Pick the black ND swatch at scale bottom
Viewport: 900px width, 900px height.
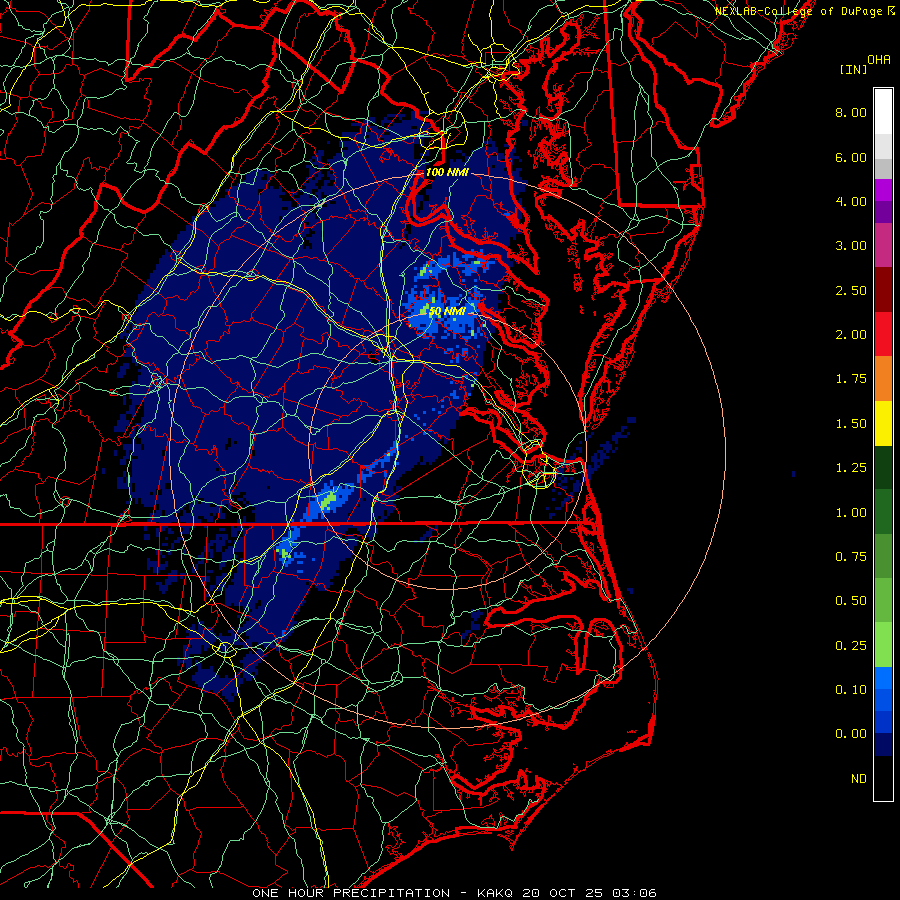pos(883,778)
